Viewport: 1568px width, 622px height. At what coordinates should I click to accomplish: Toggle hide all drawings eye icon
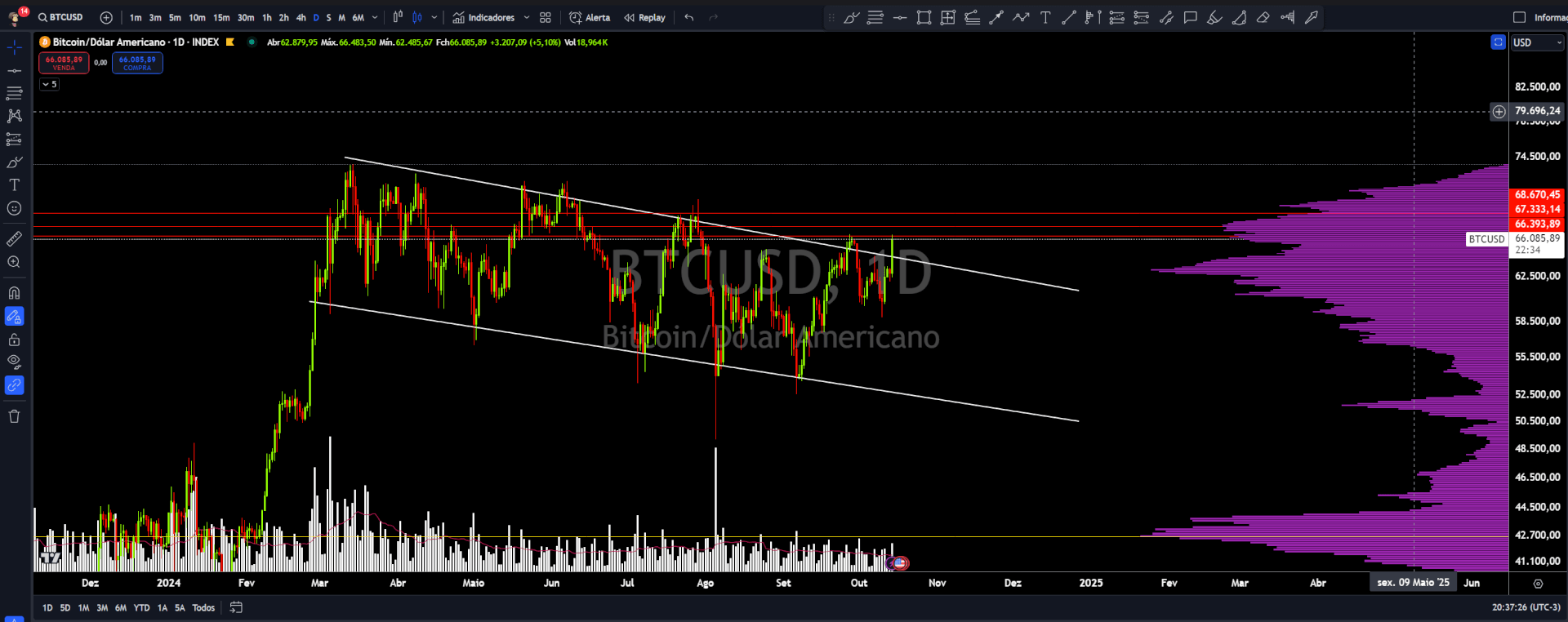click(14, 362)
